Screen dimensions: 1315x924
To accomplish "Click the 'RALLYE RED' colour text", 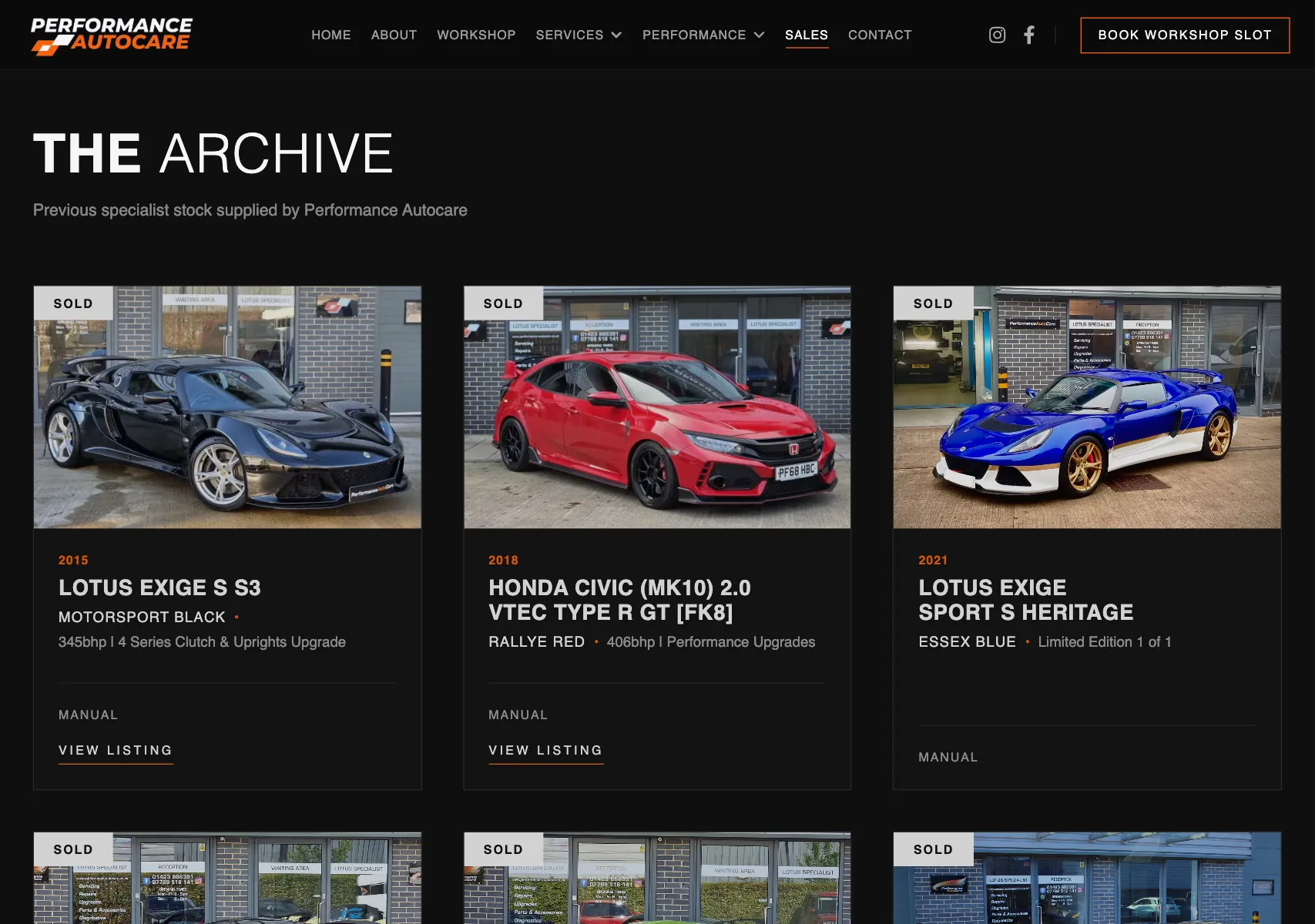I will [537, 641].
